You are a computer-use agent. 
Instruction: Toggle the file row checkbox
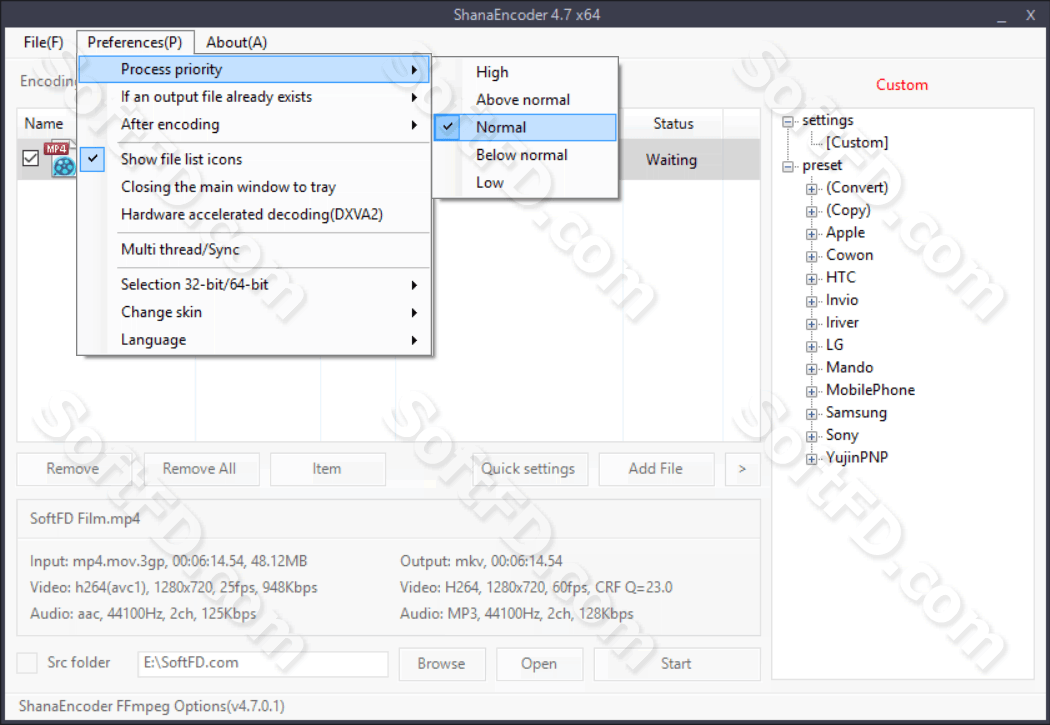(x=30, y=159)
